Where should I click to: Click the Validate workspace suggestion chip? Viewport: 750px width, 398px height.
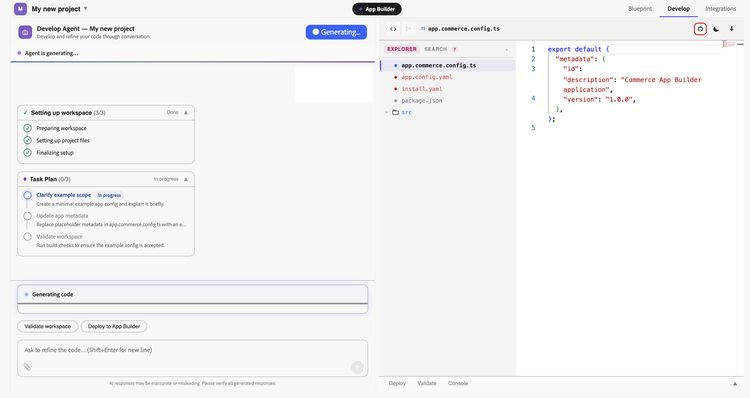(47, 326)
